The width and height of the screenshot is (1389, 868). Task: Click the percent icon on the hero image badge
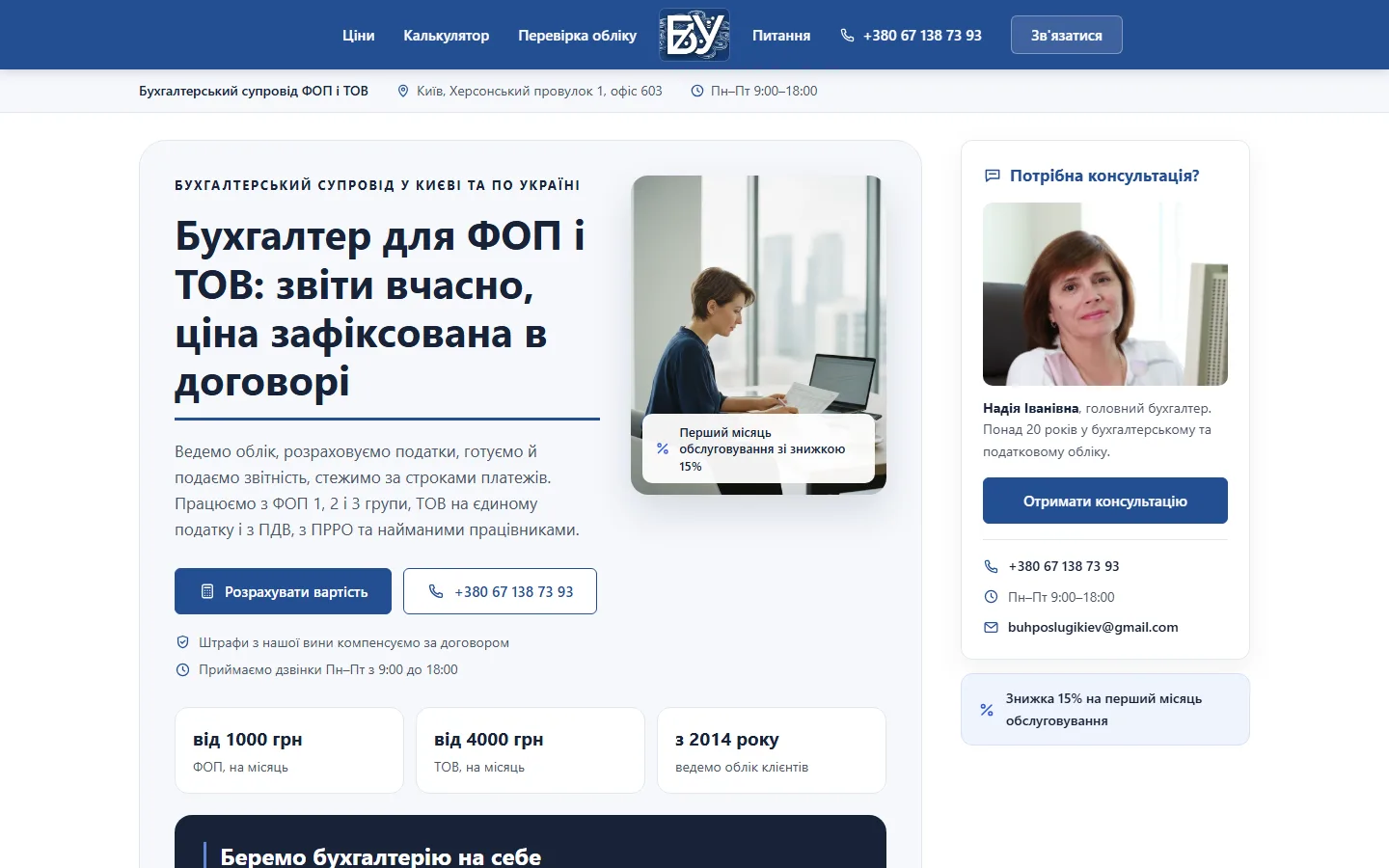tap(663, 448)
